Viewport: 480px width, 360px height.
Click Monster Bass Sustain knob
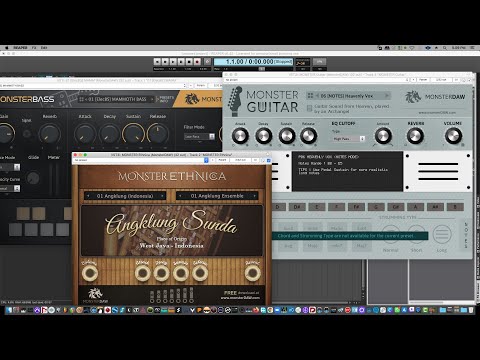pos(133,134)
